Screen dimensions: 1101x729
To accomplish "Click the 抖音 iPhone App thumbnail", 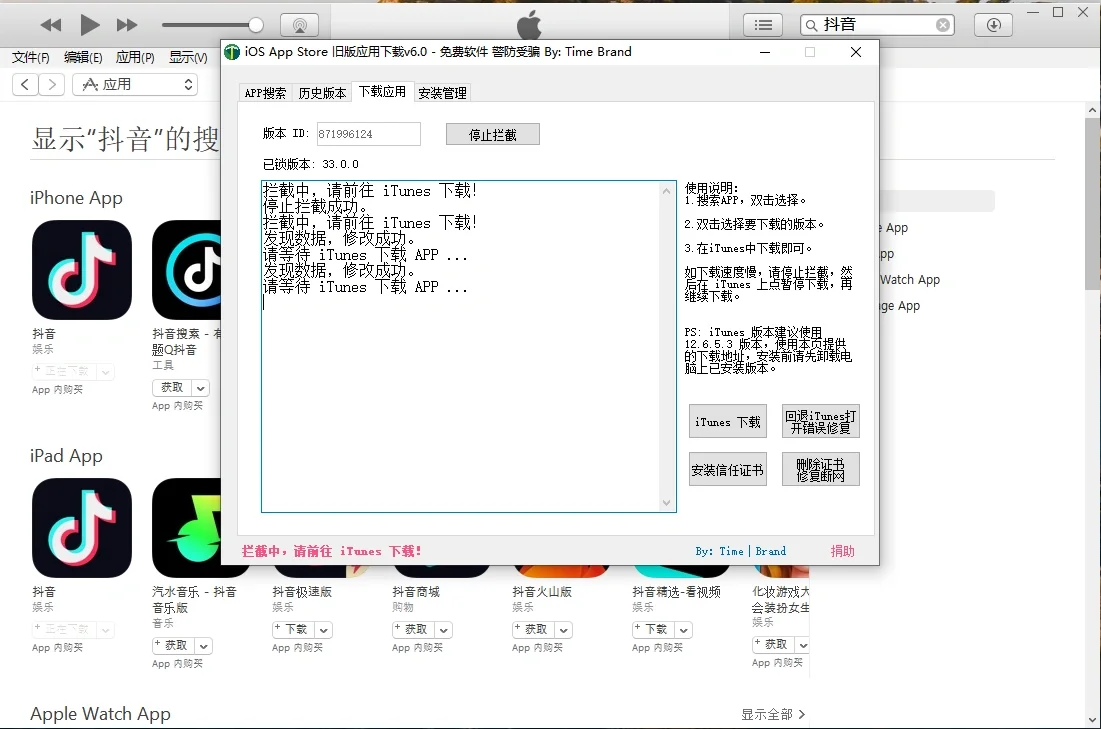I will (x=81, y=269).
